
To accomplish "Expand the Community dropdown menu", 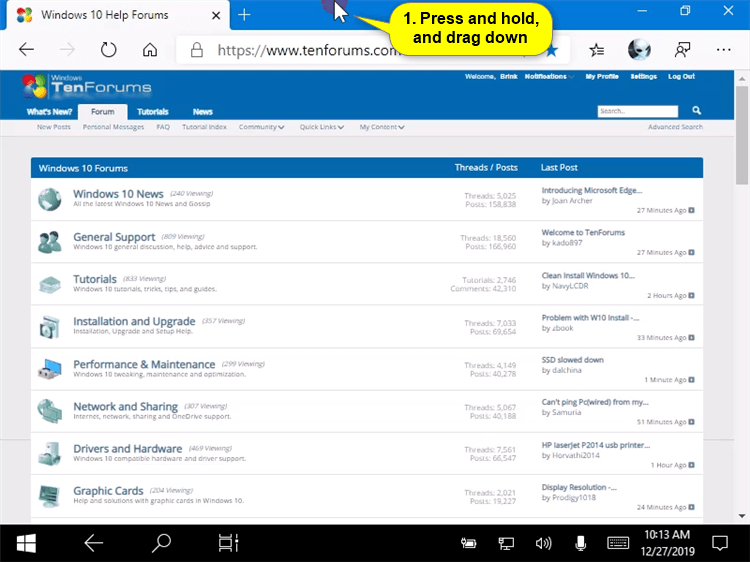I will 262,127.
